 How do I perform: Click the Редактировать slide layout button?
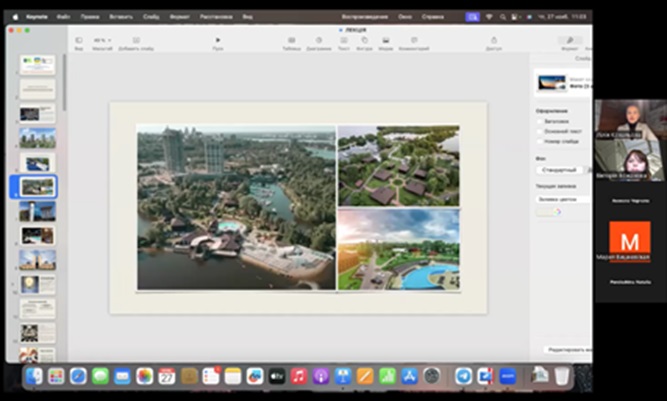click(568, 349)
